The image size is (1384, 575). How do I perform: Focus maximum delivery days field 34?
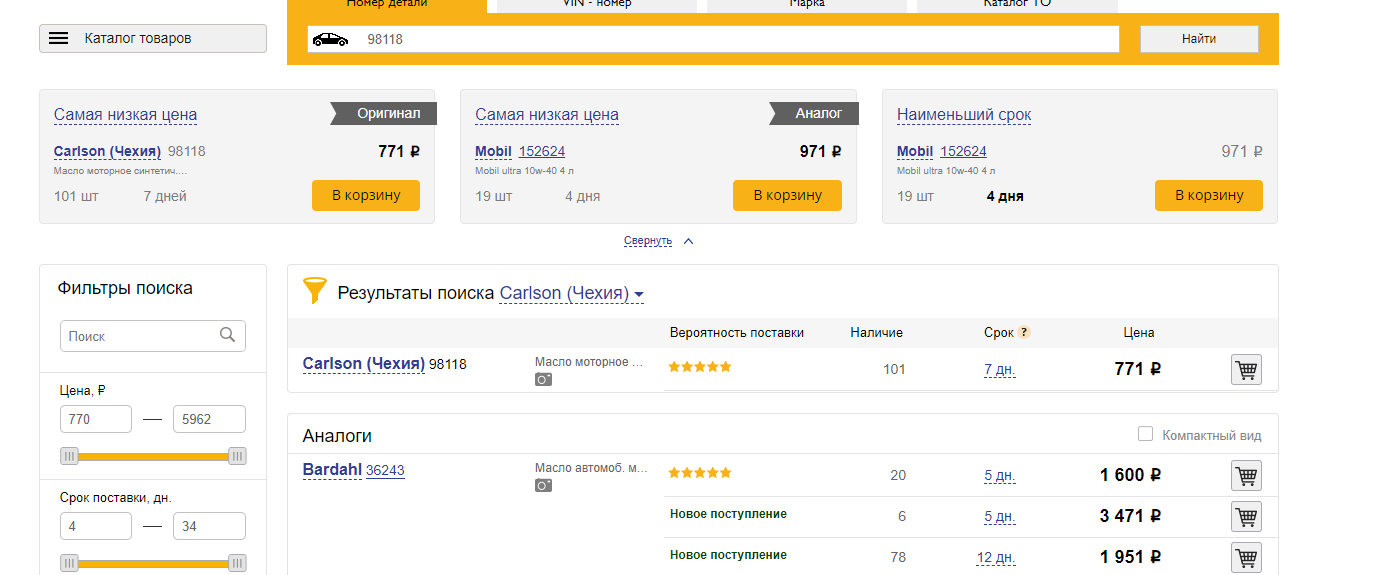[209, 526]
